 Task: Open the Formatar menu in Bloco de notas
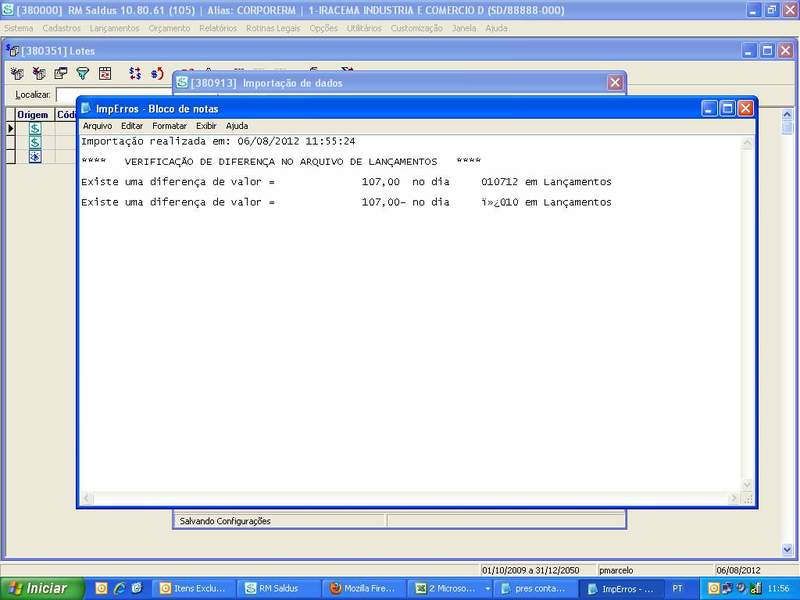click(x=169, y=126)
